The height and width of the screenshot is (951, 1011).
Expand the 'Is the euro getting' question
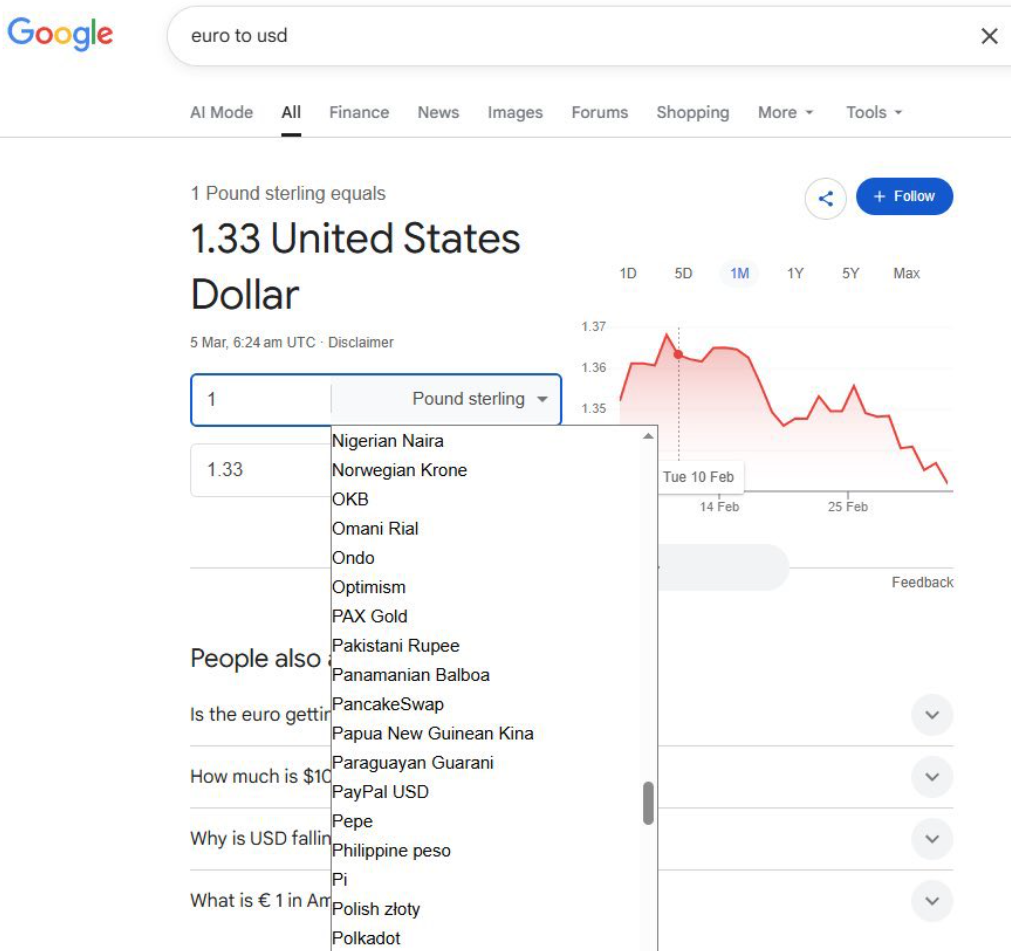[x=932, y=715]
